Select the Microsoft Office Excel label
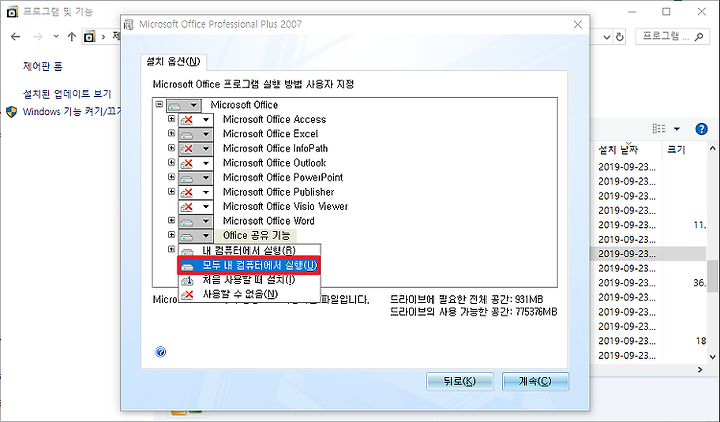The image size is (720, 422). 270,134
